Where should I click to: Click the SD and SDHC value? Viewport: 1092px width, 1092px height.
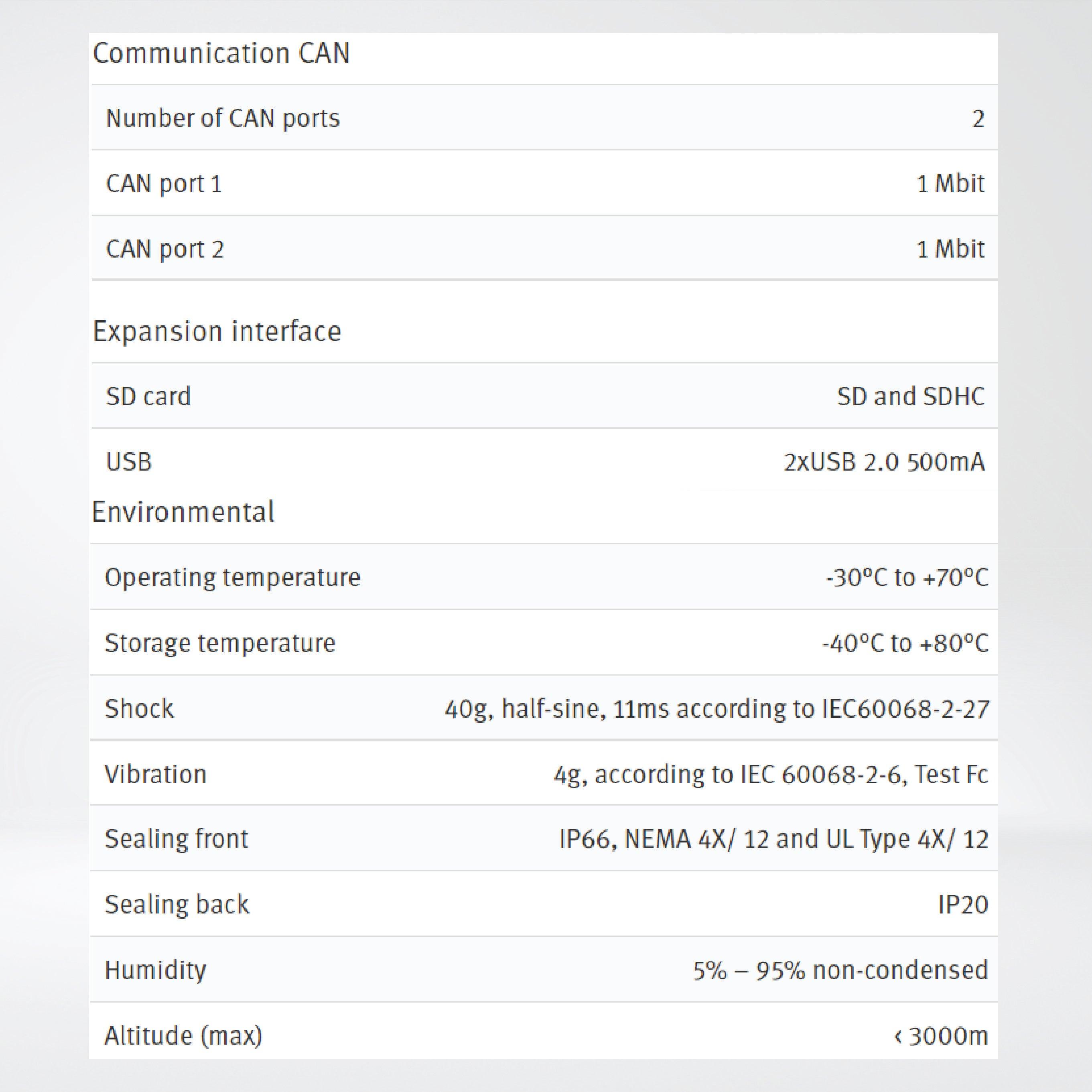coord(911,396)
